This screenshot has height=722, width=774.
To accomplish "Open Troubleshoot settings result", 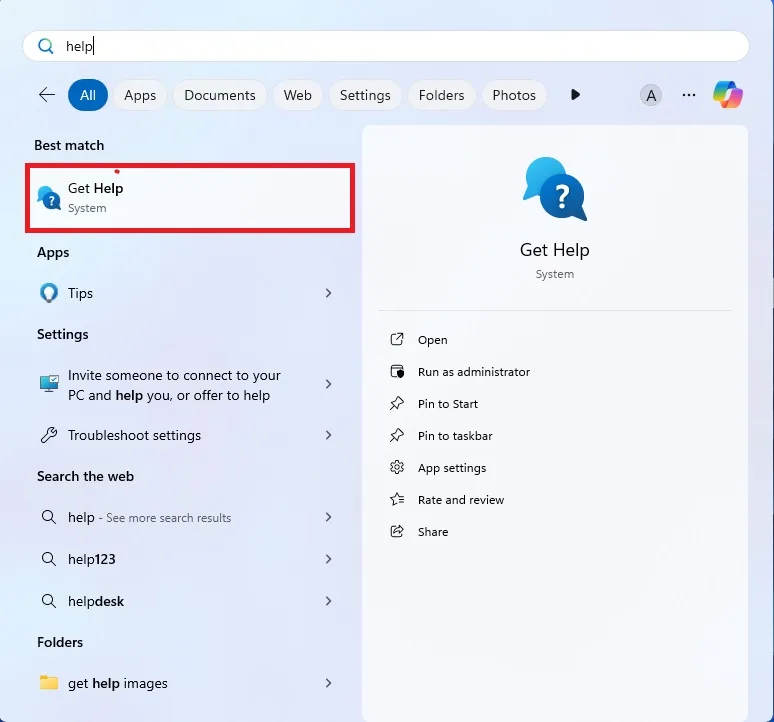I will coord(185,435).
